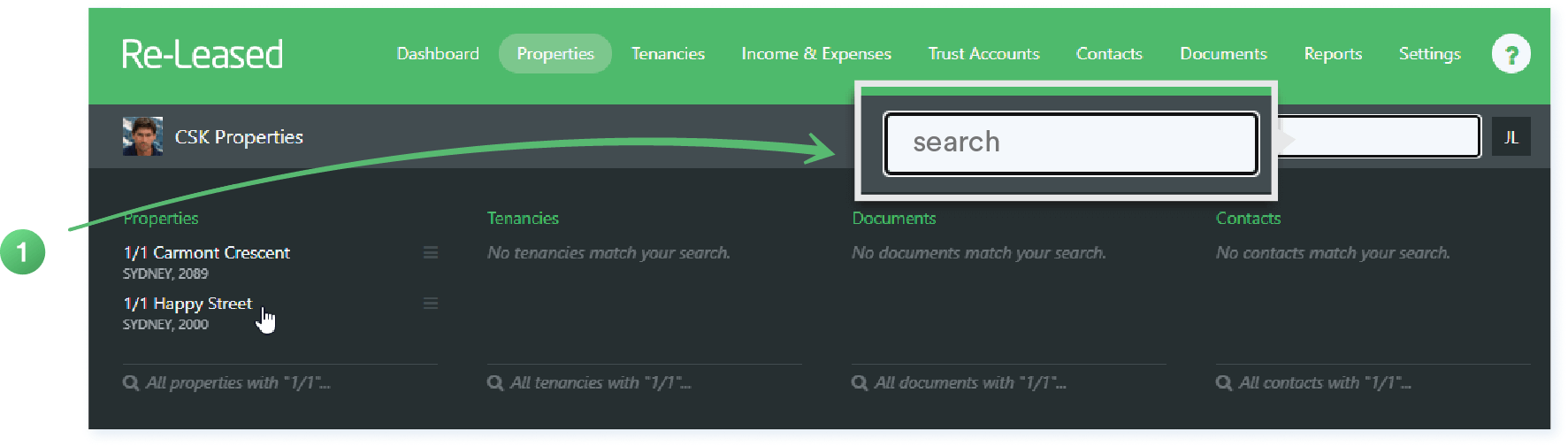Click magnifier icon beside All properties search
Image resolution: width=1568 pixels, height=447 pixels.
pos(131,382)
